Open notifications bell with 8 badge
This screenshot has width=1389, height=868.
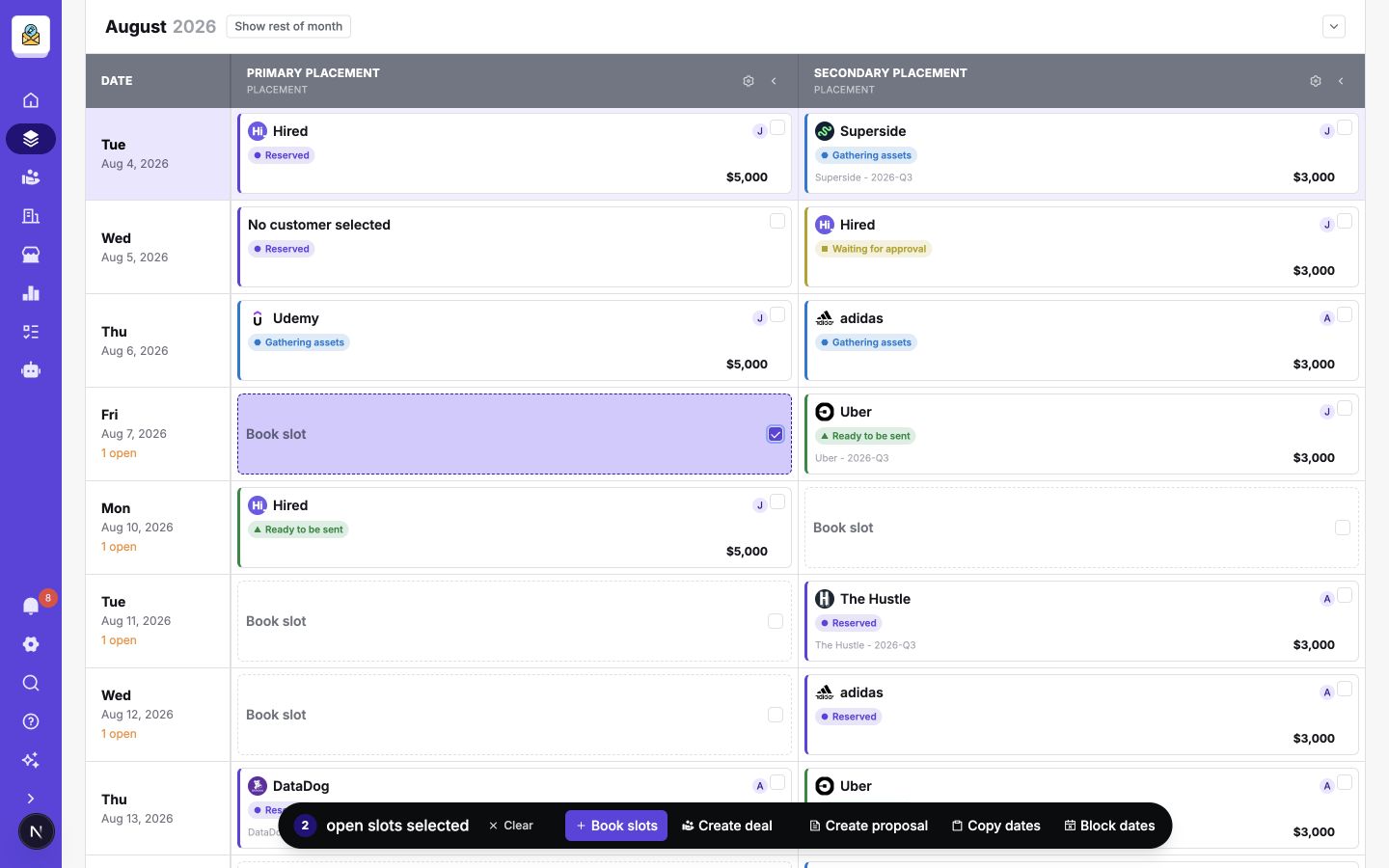click(x=31, y=606)
